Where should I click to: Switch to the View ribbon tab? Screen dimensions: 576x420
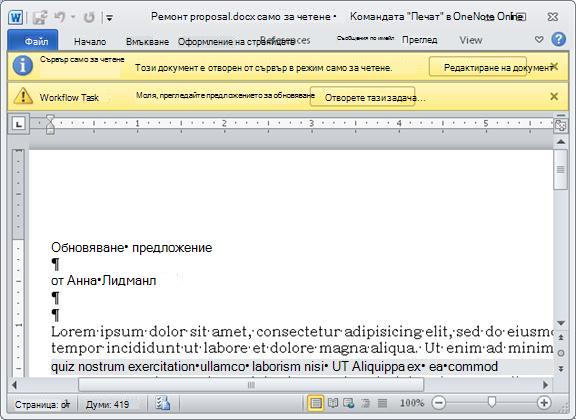(471, 40)
